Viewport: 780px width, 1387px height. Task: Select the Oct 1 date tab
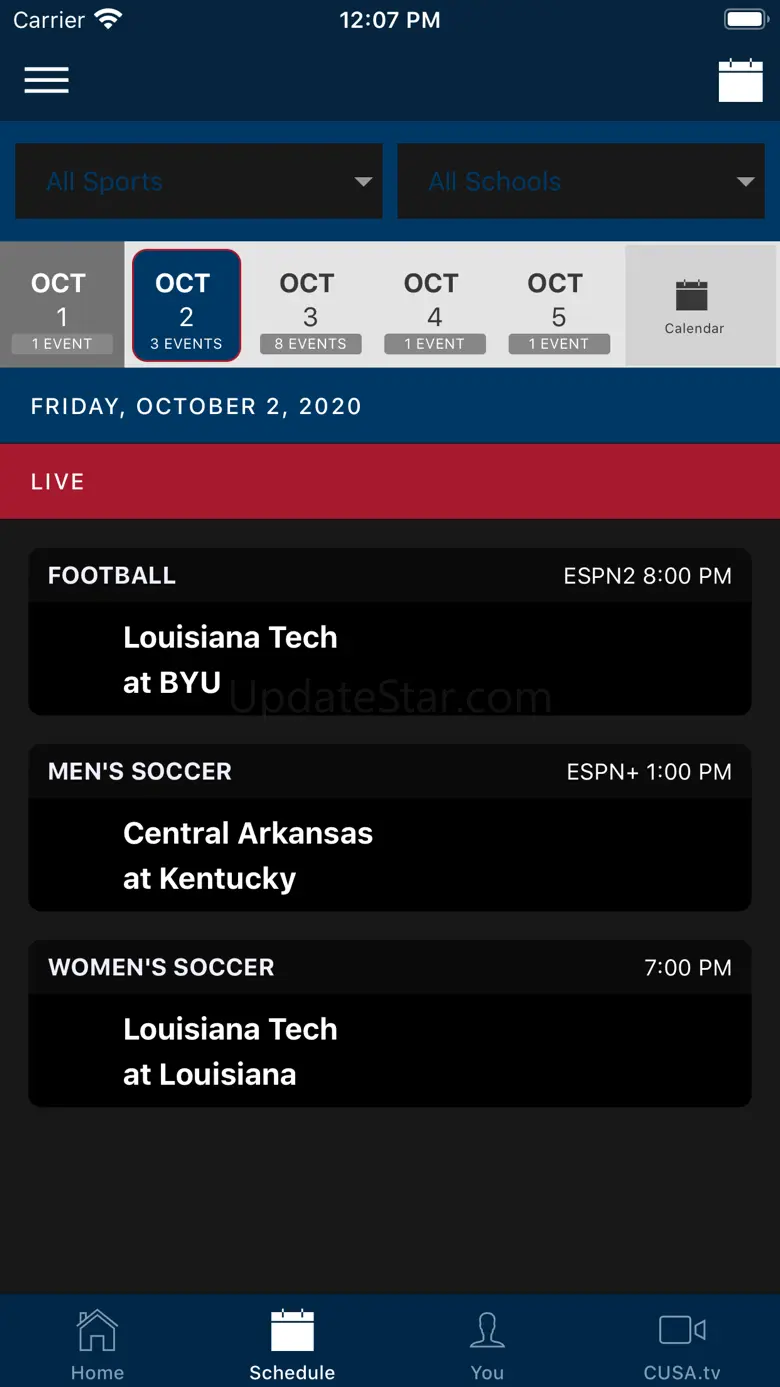[x=62, y=305]
